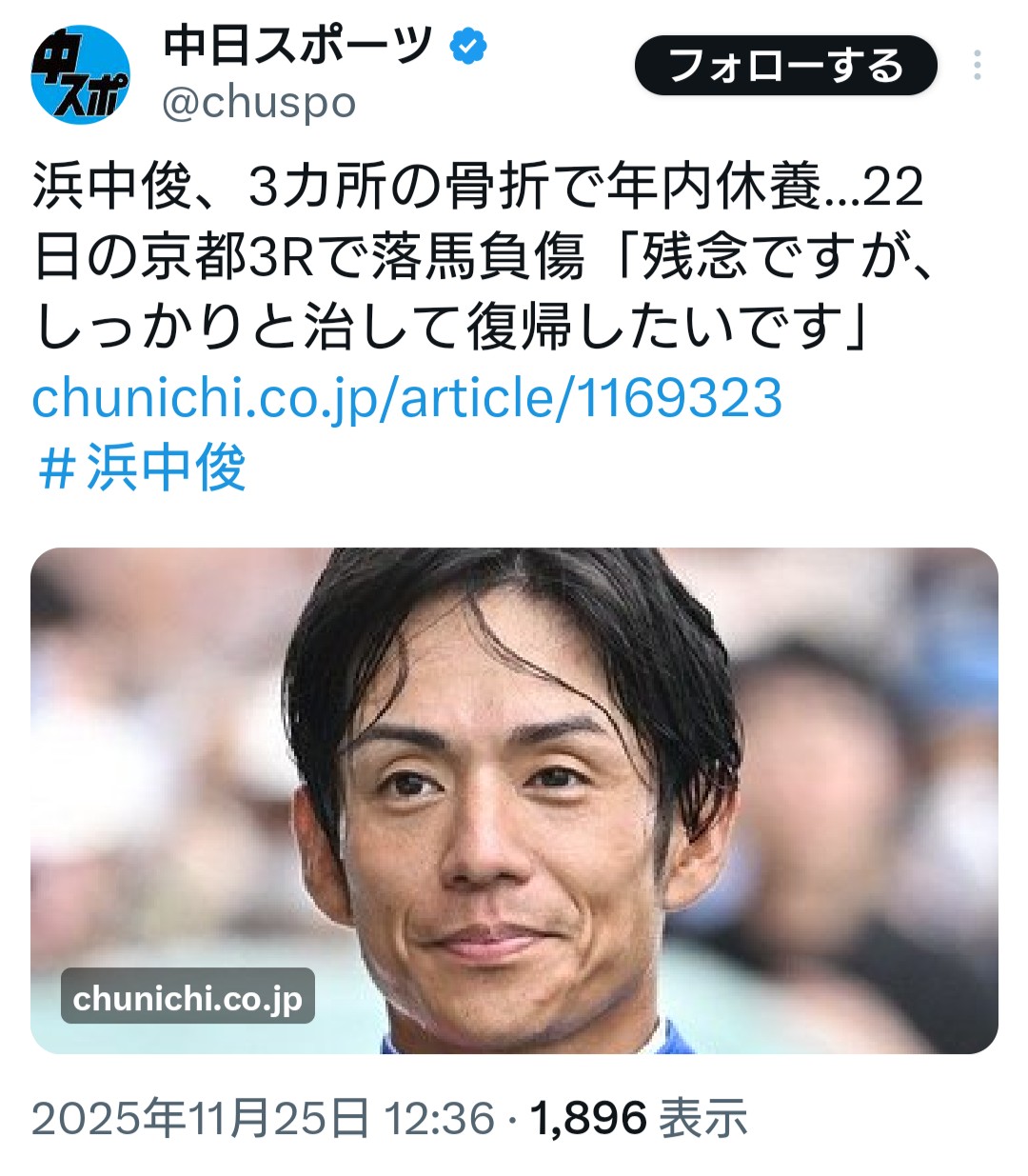Open the three-dot more options menu
Screen dimensions: 1028x1176
pyautogui.click(x=978, y=66)
